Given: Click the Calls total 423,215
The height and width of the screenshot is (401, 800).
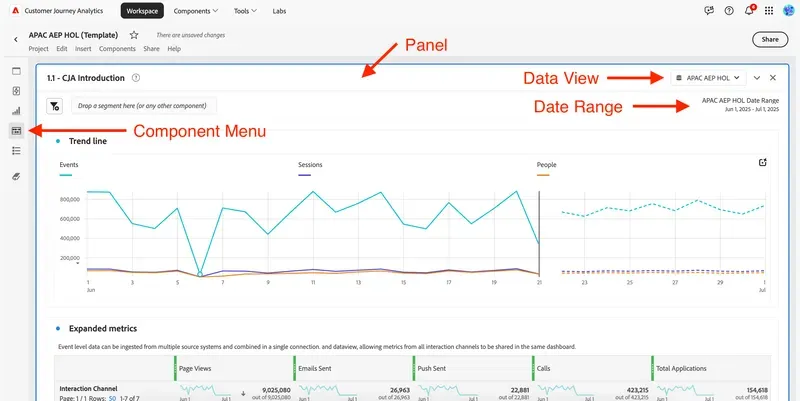Looking at the screenshot, I should tap(637, 390).
